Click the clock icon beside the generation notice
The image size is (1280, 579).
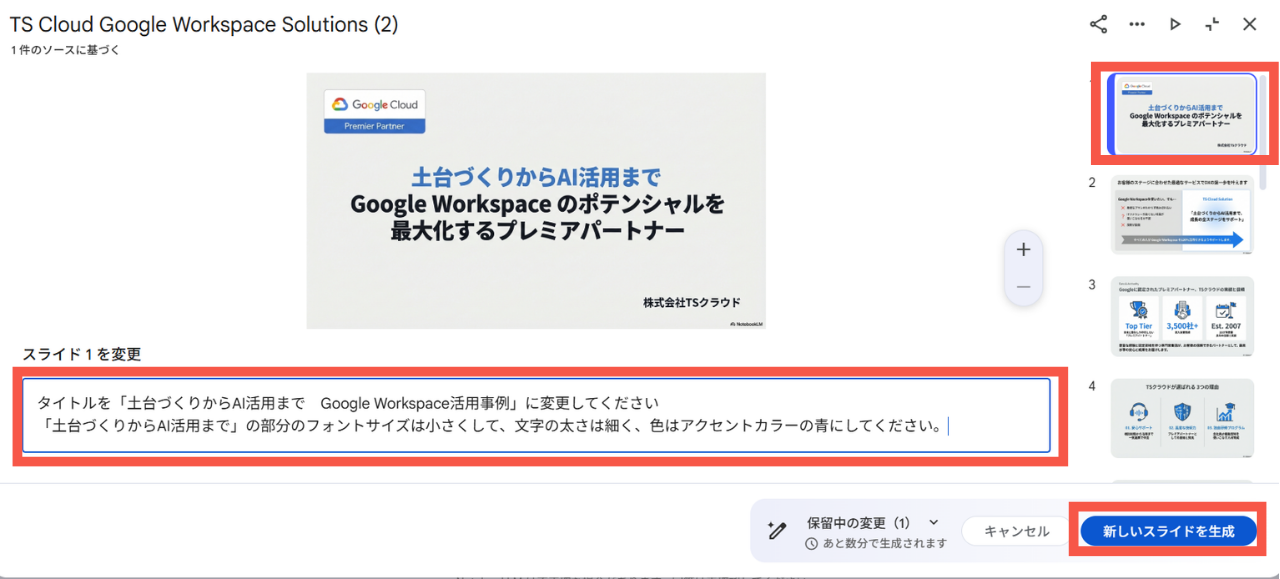812,544
